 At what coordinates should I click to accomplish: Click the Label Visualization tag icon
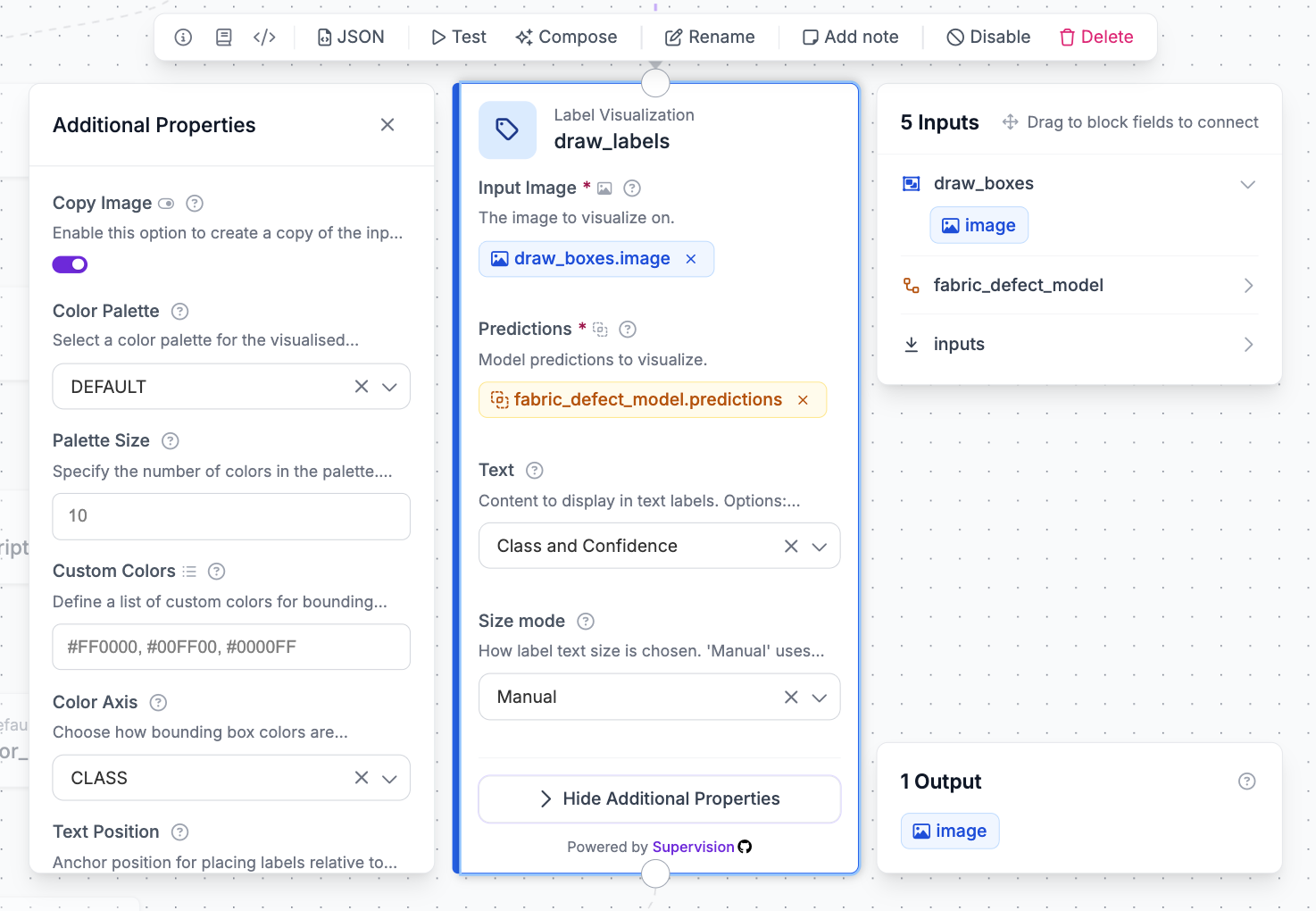pos(507,130)
